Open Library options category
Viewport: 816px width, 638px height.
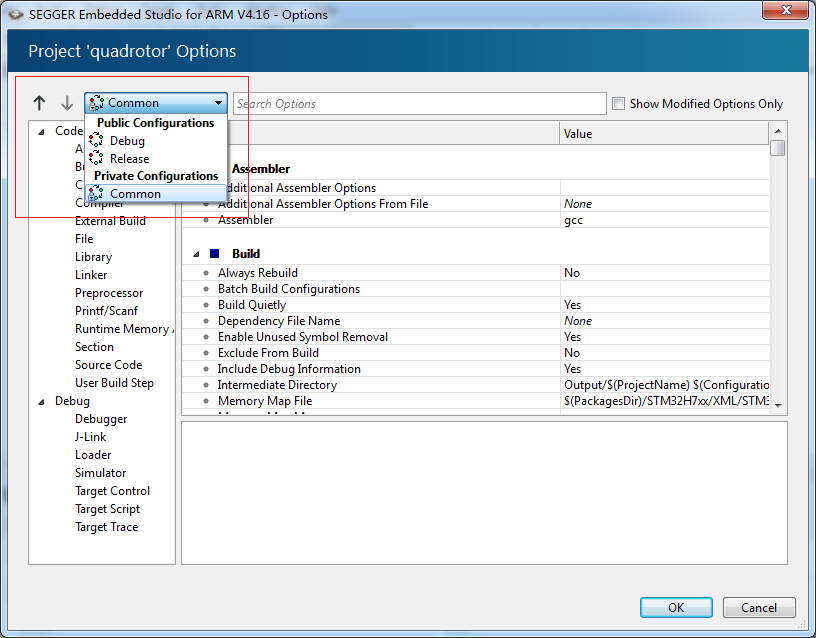tap(93, 257)
